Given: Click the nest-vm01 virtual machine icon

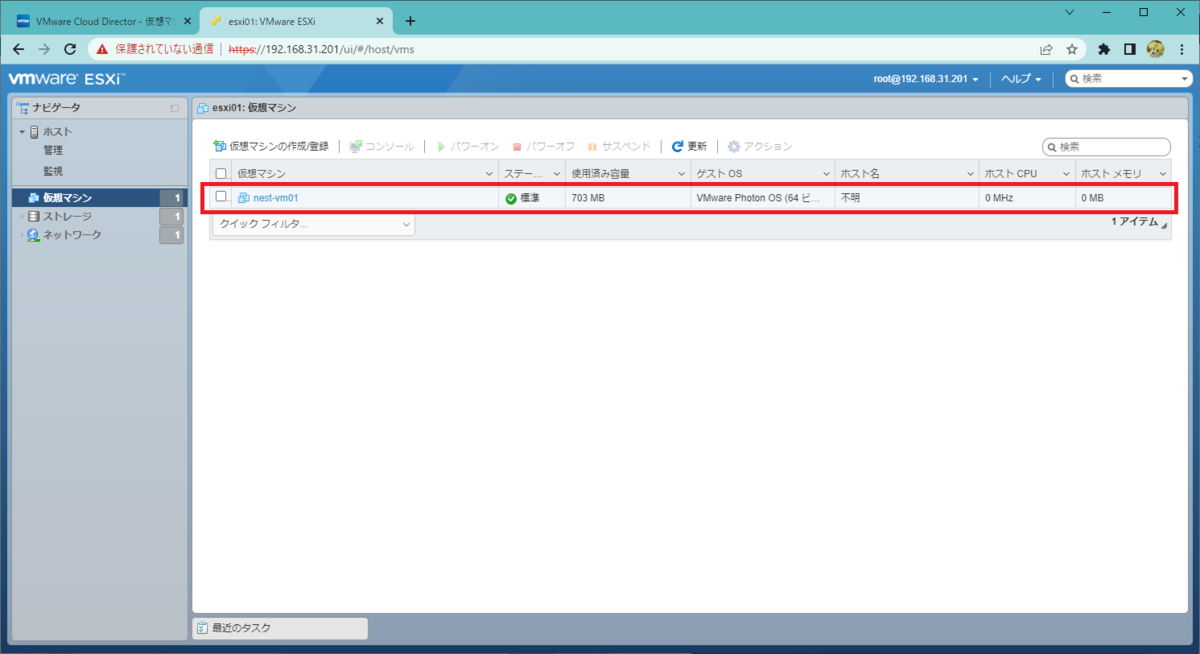Looking at the screenshot, I should point(243,198).
